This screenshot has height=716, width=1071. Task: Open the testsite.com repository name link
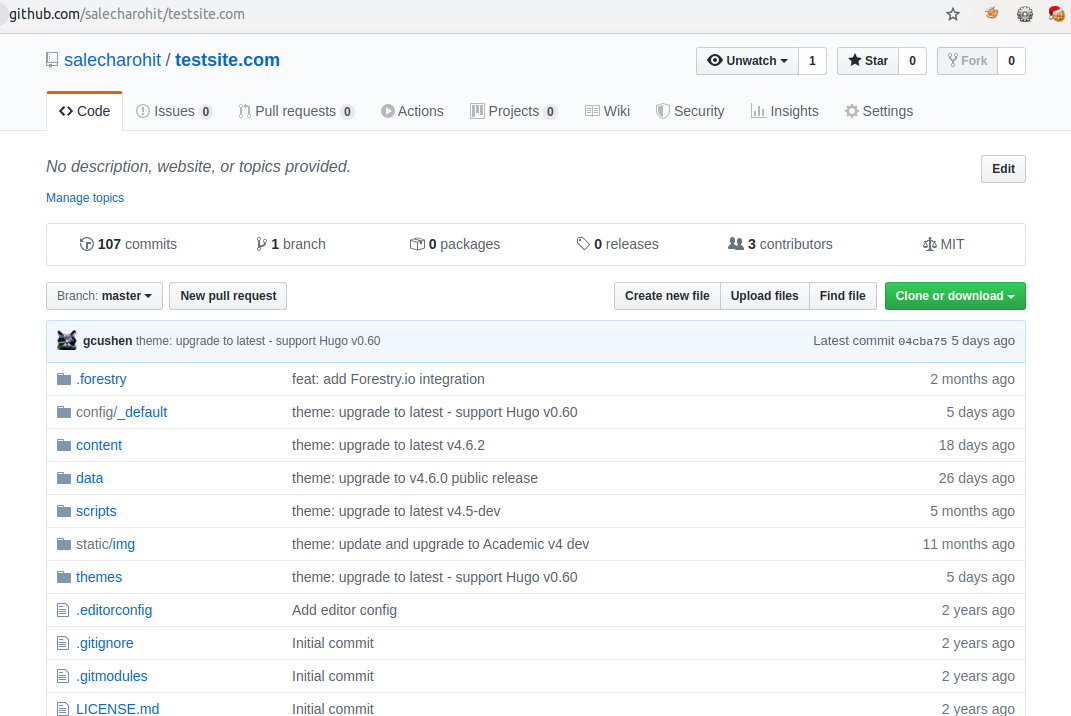click(227, 60)
